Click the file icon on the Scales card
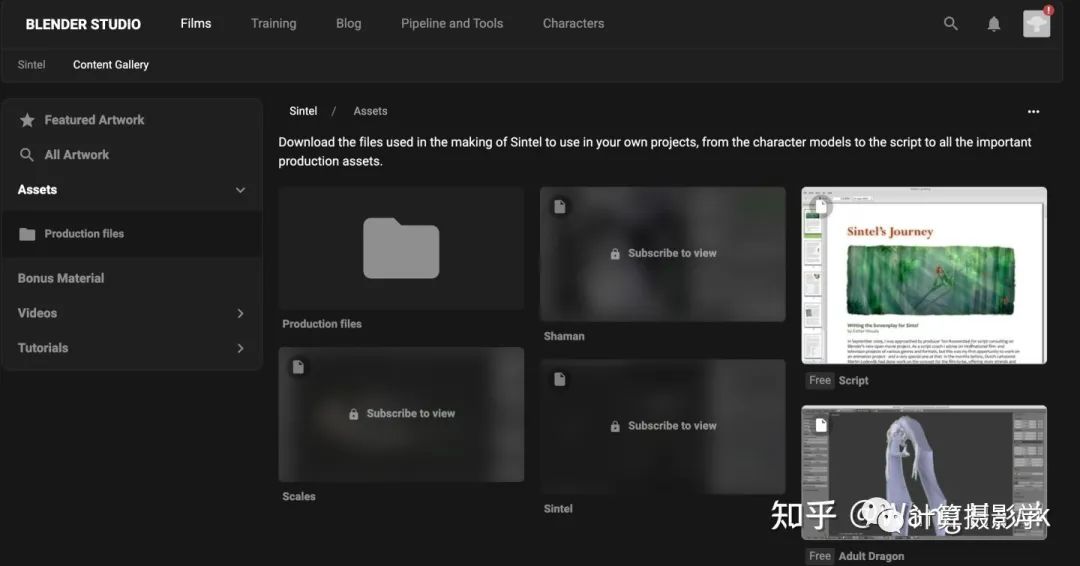1080x566 pixels. (x=298, y=367)
